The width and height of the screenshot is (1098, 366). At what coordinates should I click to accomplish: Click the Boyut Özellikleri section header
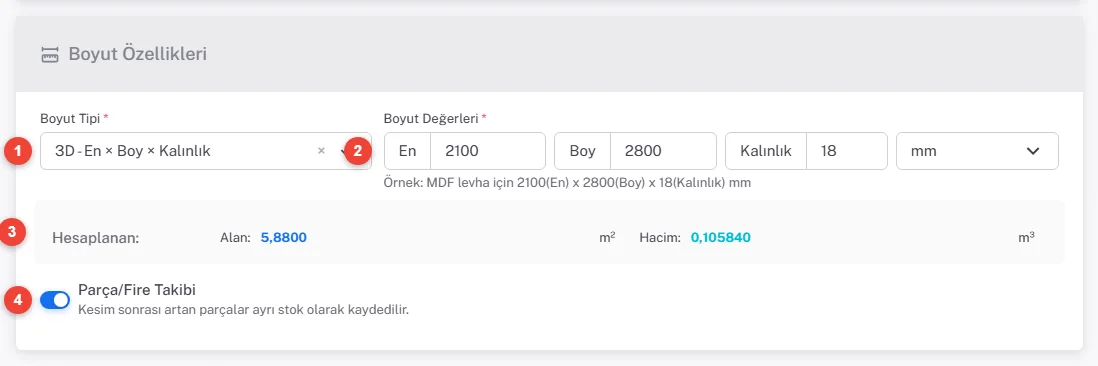549,54
